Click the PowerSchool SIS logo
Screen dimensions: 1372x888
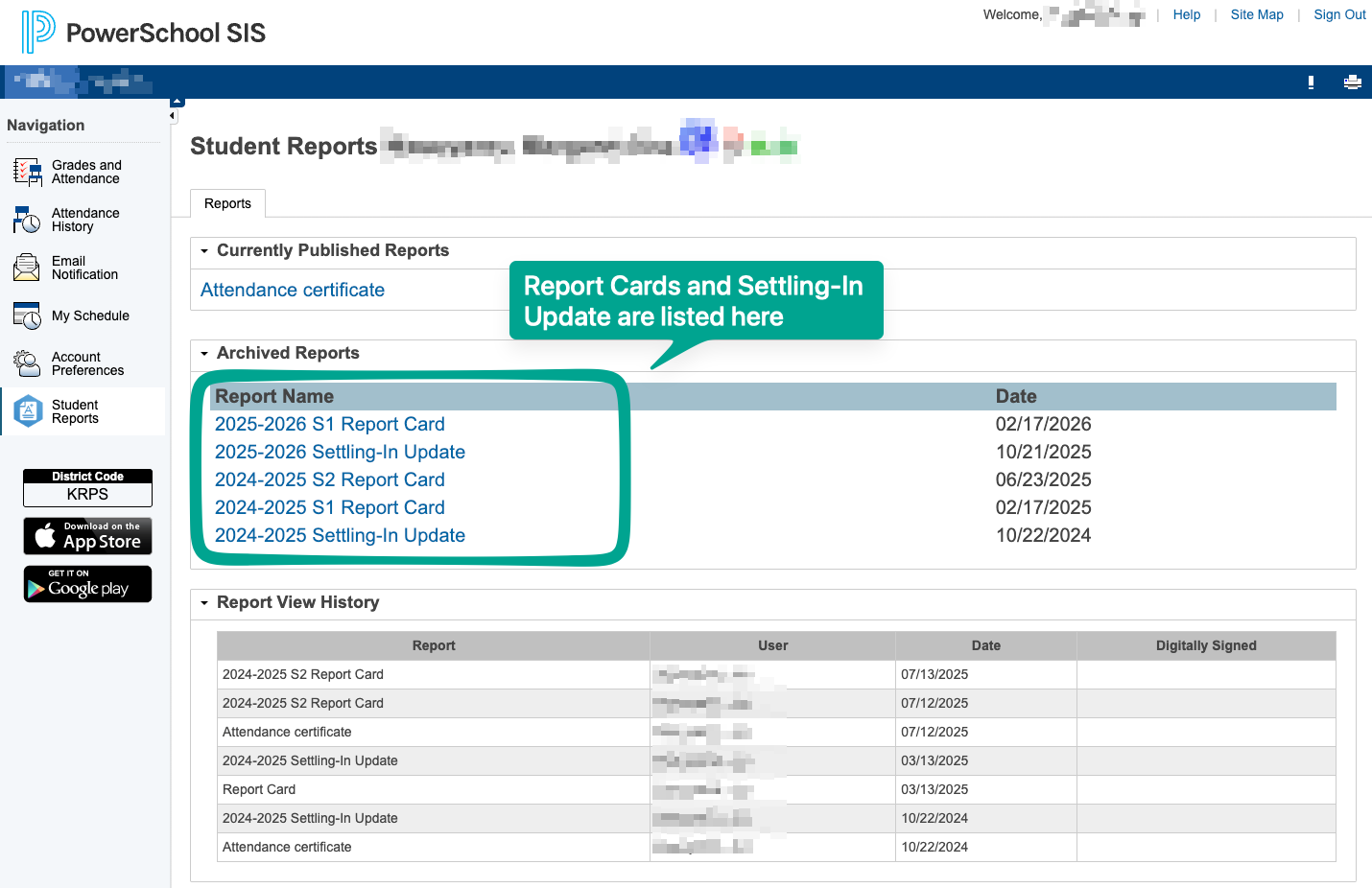(x=144, y=33)
